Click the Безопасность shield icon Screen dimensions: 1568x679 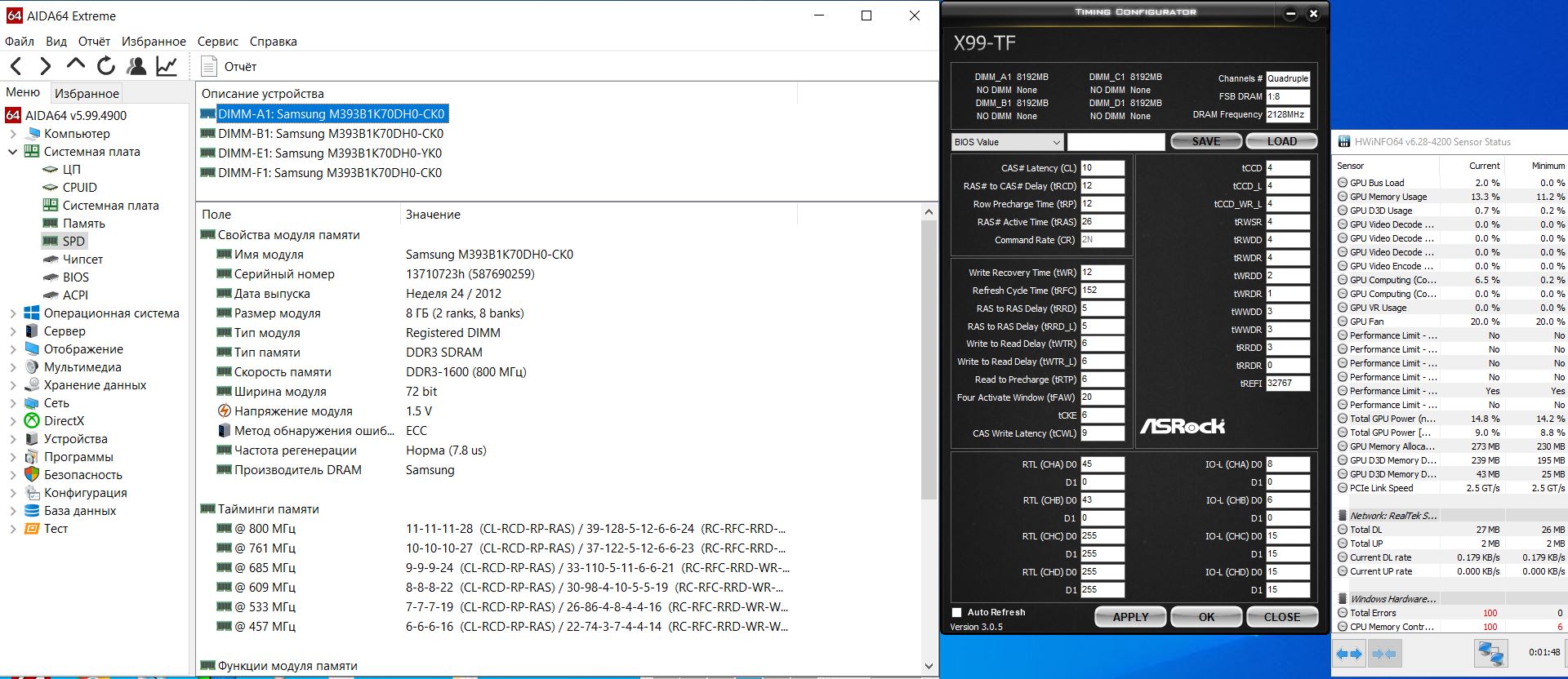tap(32, 474)
